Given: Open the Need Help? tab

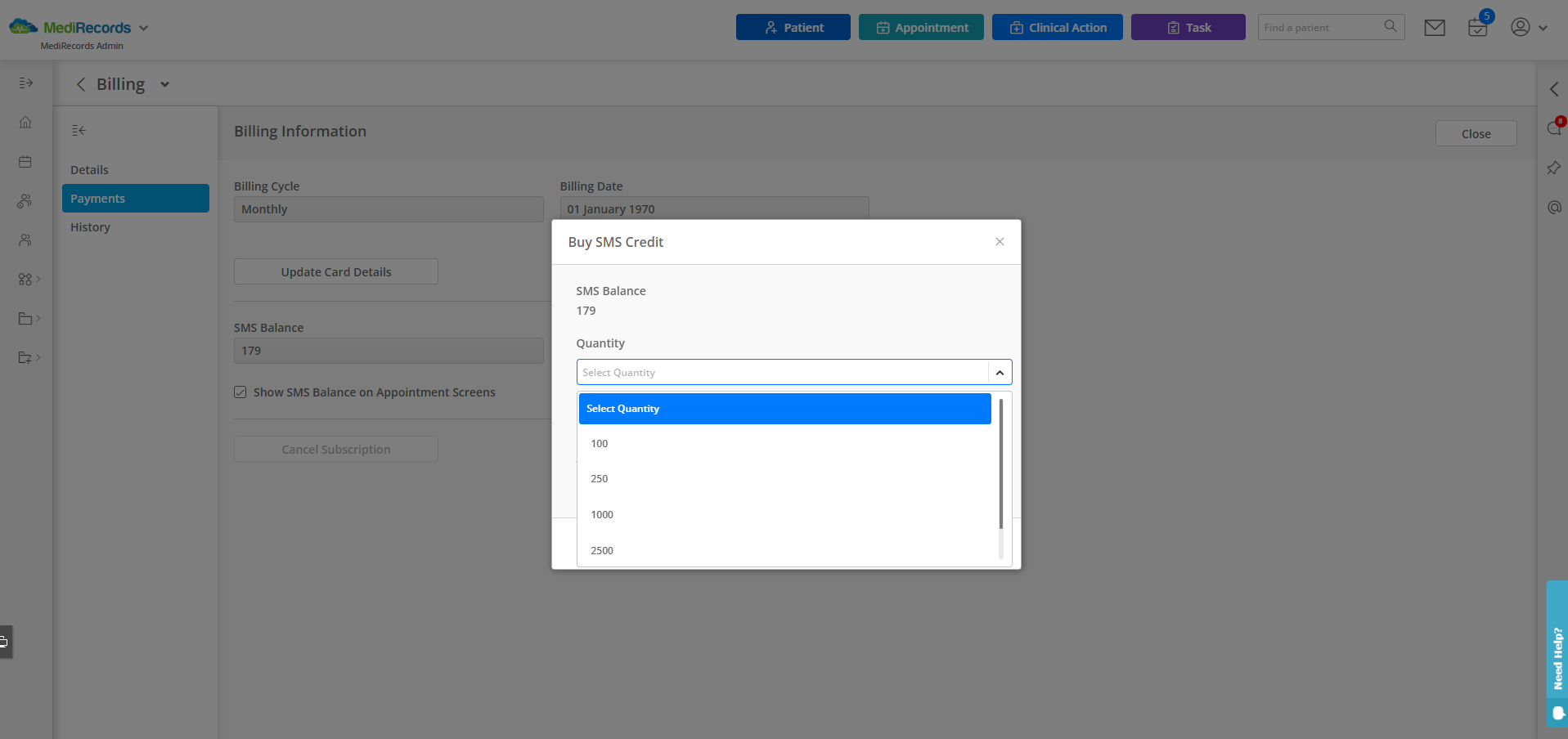Looking at the screenshot, I should [1557, 654].
